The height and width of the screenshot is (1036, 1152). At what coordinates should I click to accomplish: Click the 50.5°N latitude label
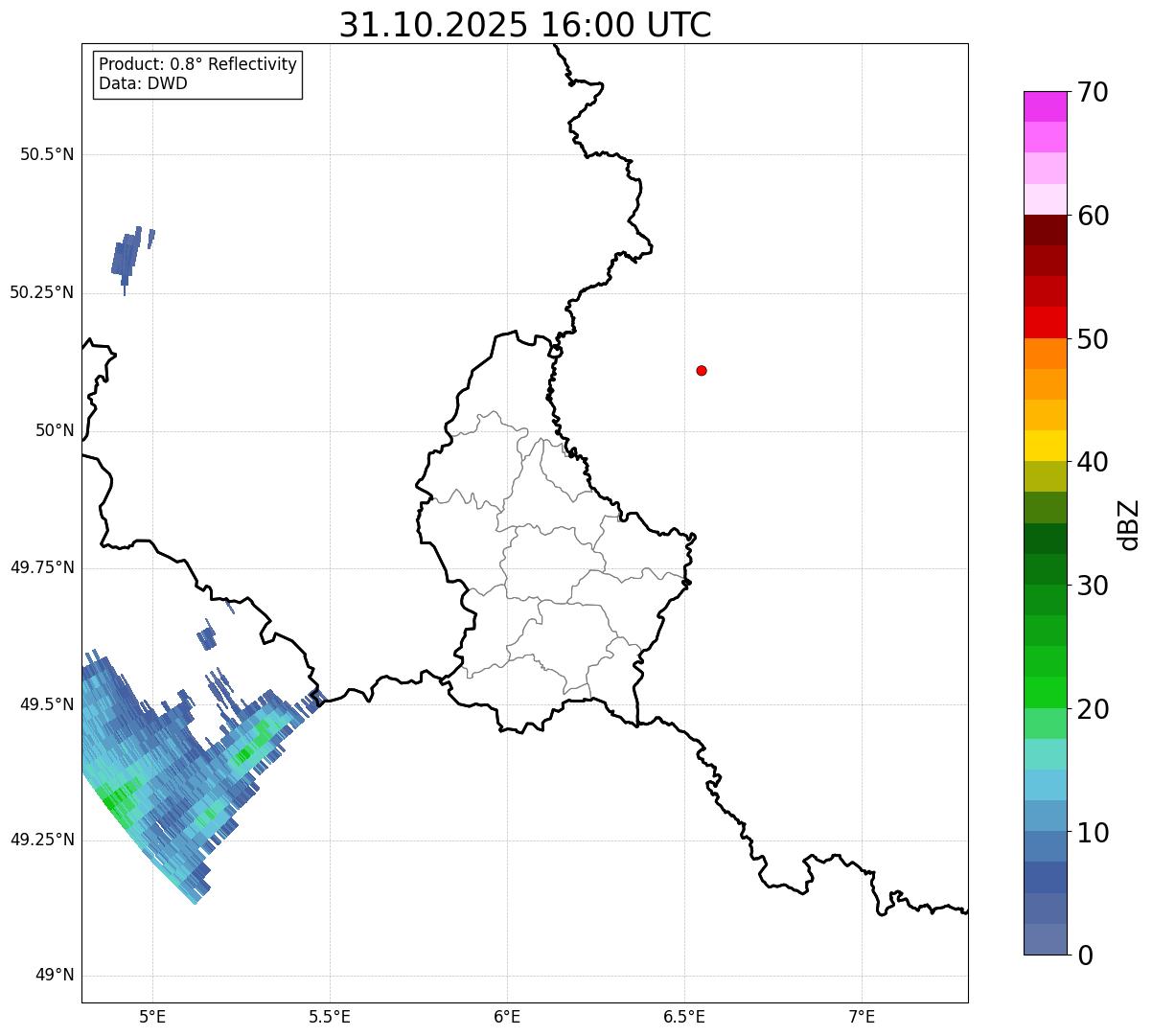click(x=47, y=154)
